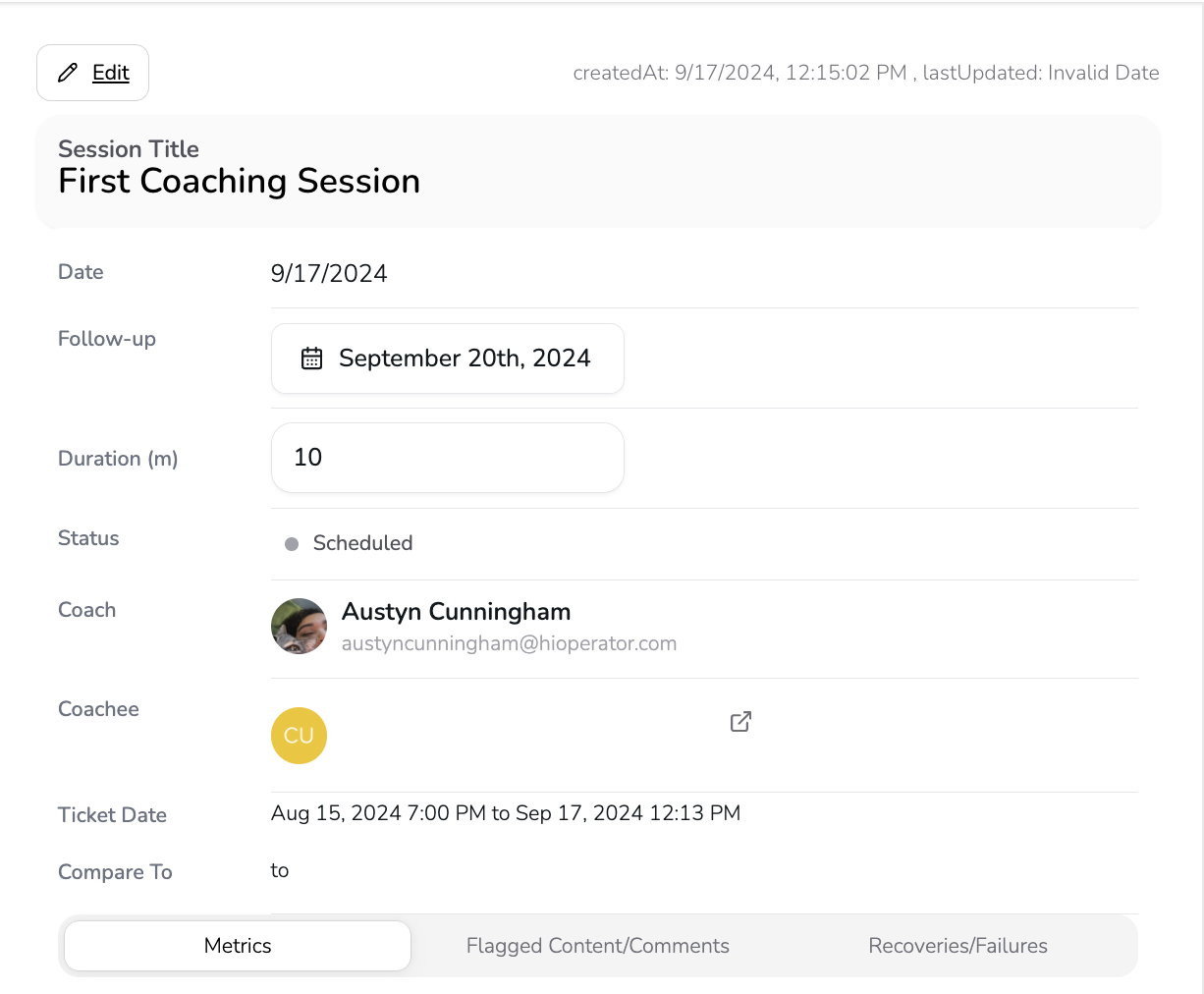1204x994 pixels.
Task: Click the underlined Edit text
Action: click(111, 73)
